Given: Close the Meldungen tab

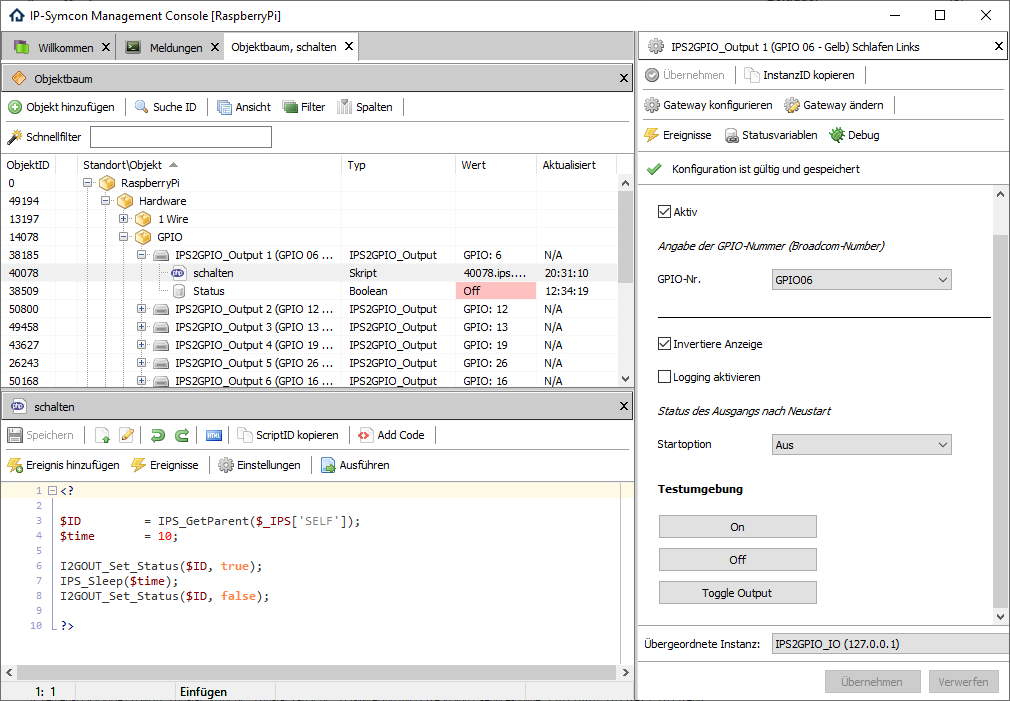Looking at the screenshot, I should [x=214, y=47].
